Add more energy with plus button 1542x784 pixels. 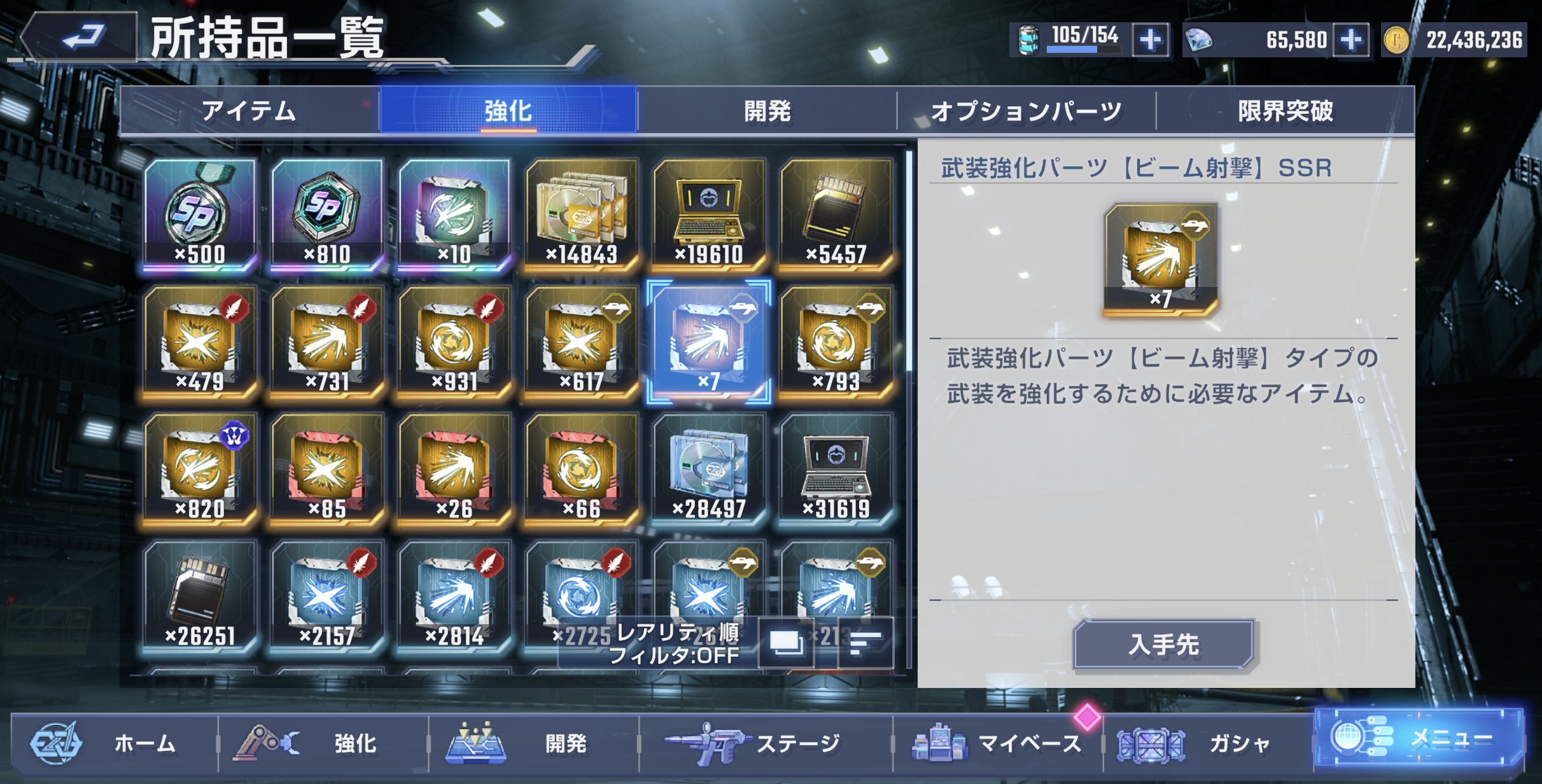(x=1150, y=40)
